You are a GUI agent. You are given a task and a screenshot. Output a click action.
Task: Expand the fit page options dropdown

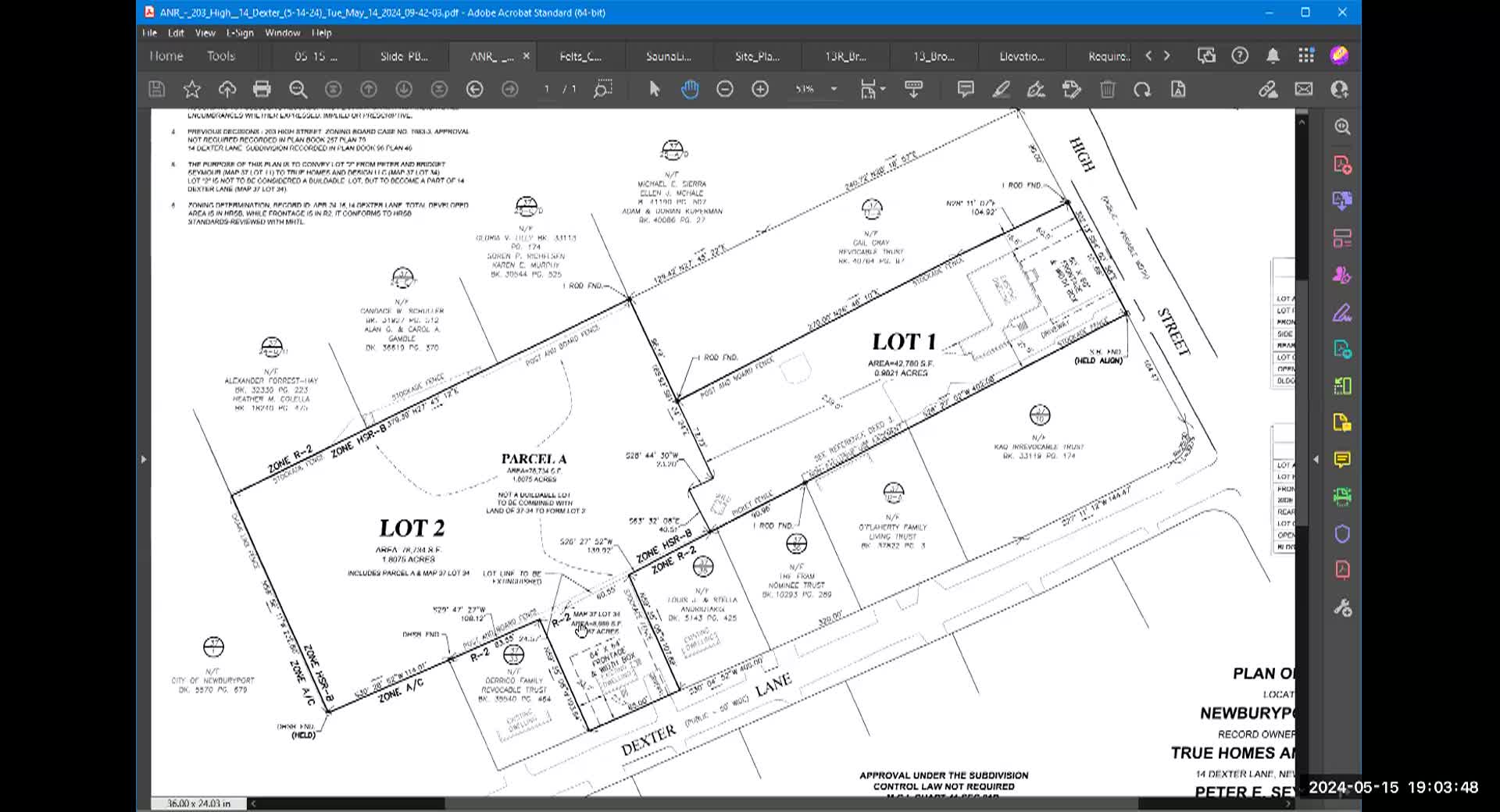tap(883, 89)
